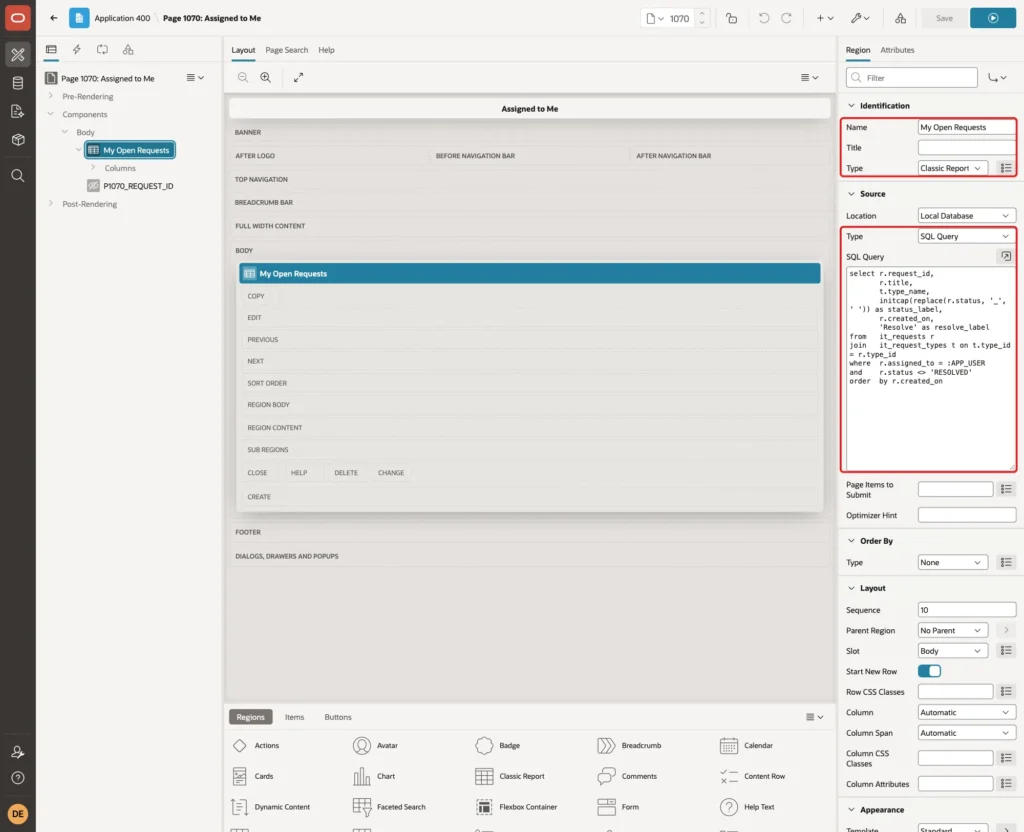Click the region Name input field
Viewport: 1024px width, 832px height.
coord(967,127)
